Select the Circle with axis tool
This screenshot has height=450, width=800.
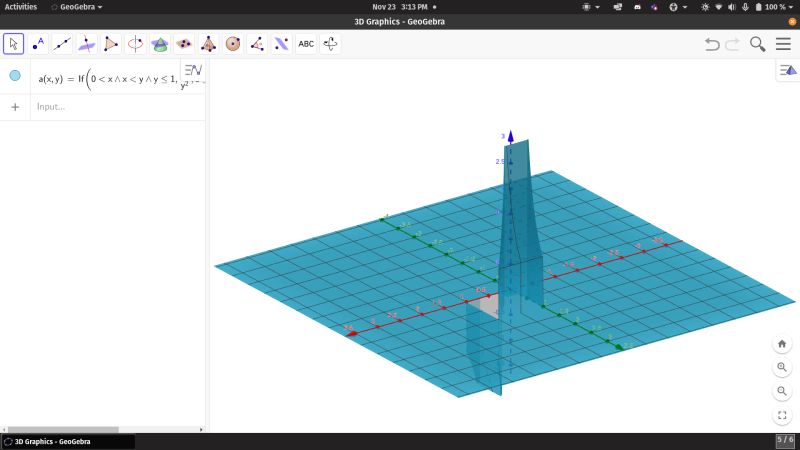pos(135,44)
